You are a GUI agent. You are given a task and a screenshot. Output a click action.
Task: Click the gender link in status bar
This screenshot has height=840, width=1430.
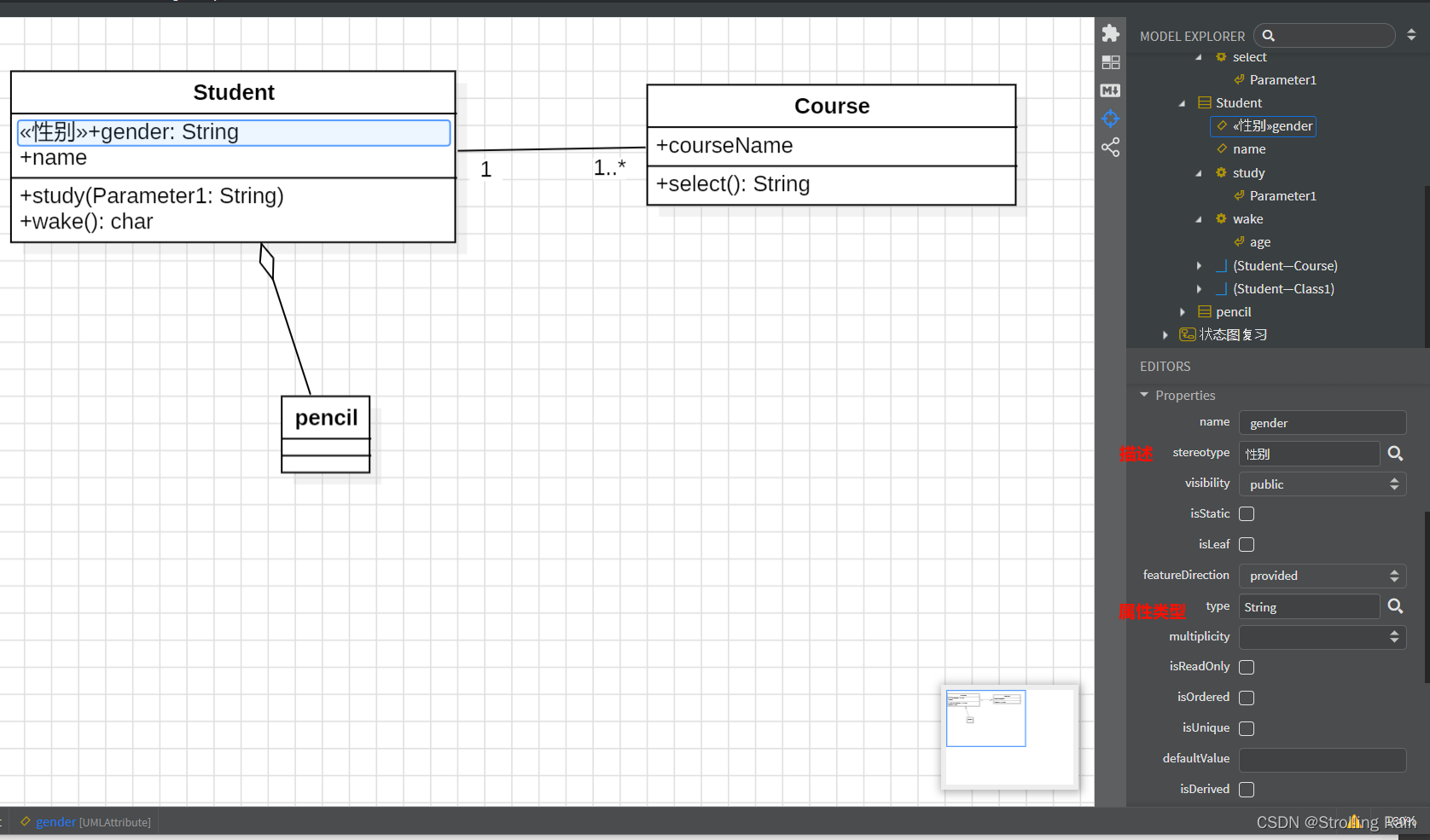[x=55, y=822]
